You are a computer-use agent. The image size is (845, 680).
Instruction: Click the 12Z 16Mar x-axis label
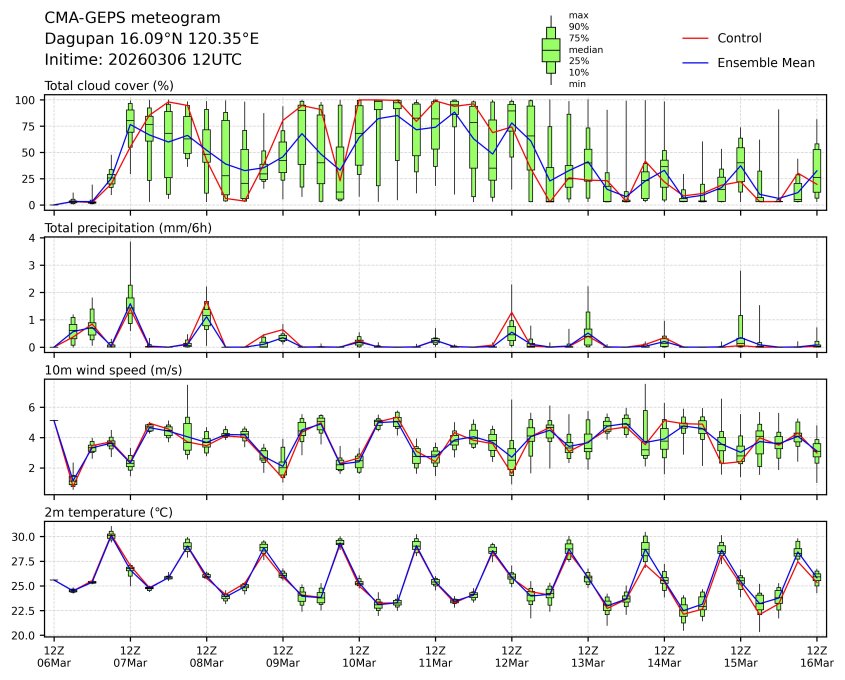[x=817, y=657]
